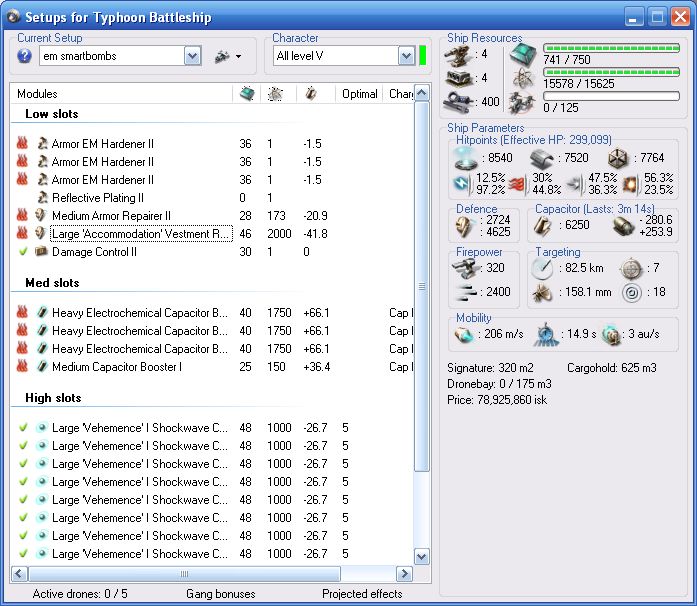The height and width of the screenshot is (606, 697).
Task: Toggle Medium Capacitor Booster I state
Action: pos(22,366)
